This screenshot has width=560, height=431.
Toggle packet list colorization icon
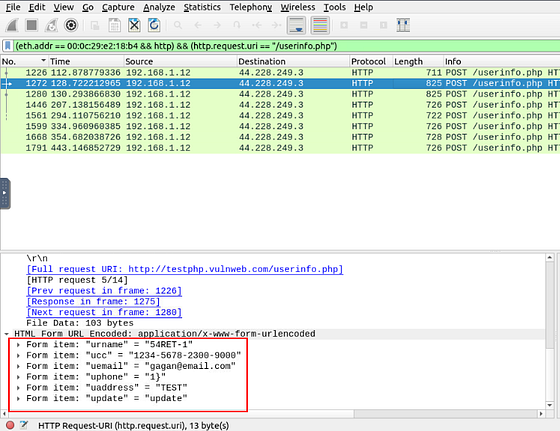(x=320, y=25)
